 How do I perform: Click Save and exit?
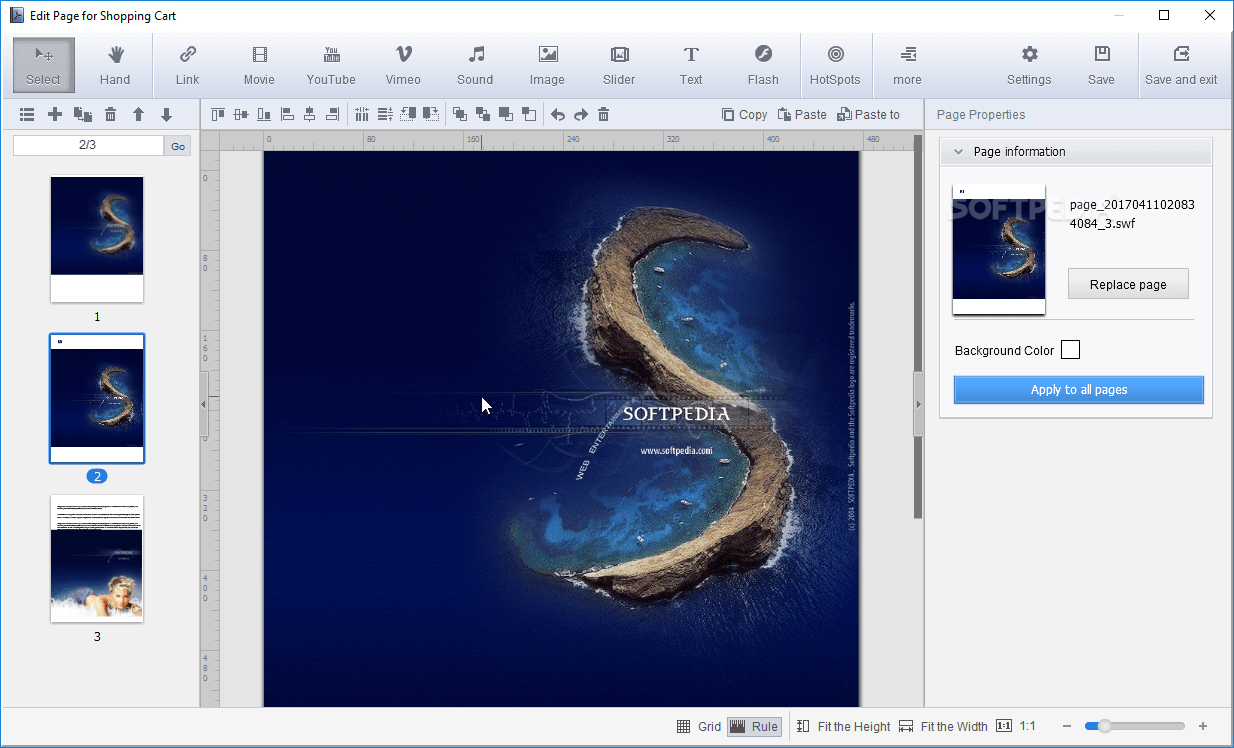click(x=1181, y=65)
